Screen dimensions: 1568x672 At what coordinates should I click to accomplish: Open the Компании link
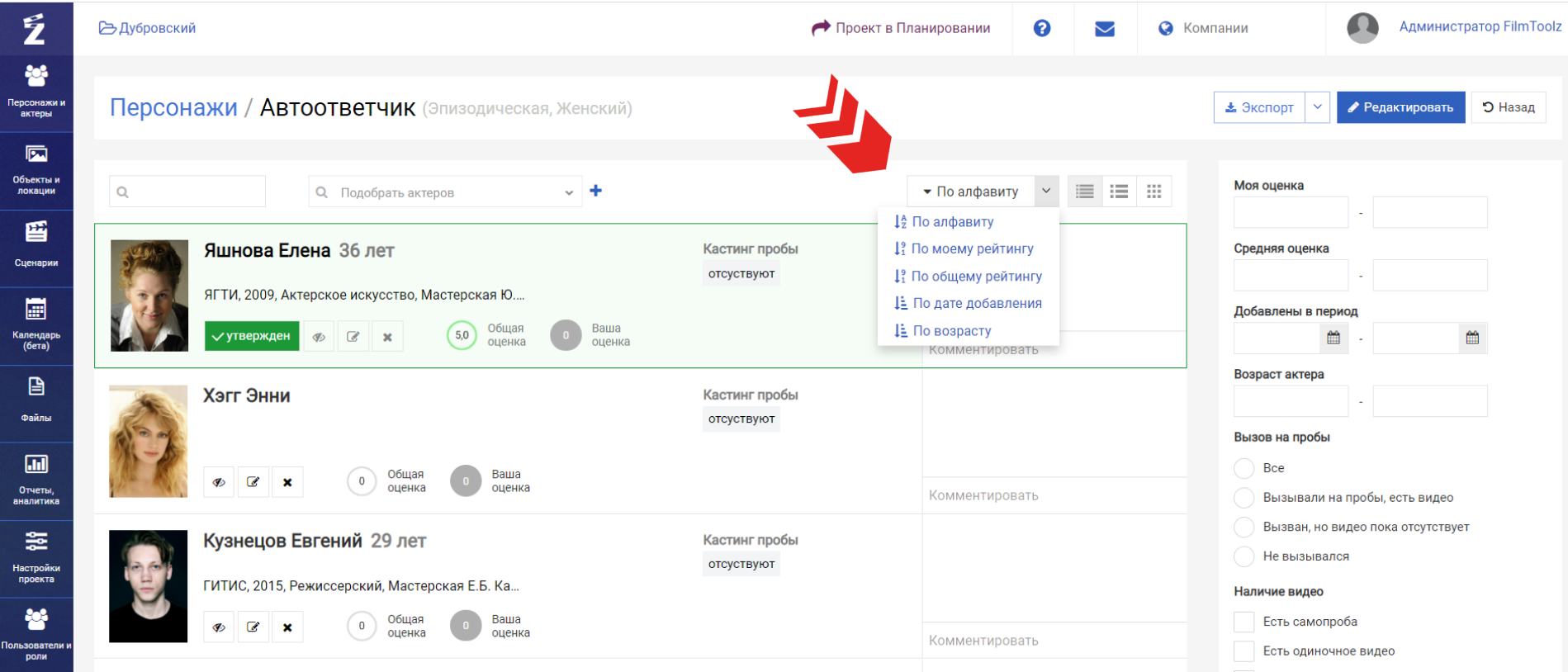(1204, 28)
